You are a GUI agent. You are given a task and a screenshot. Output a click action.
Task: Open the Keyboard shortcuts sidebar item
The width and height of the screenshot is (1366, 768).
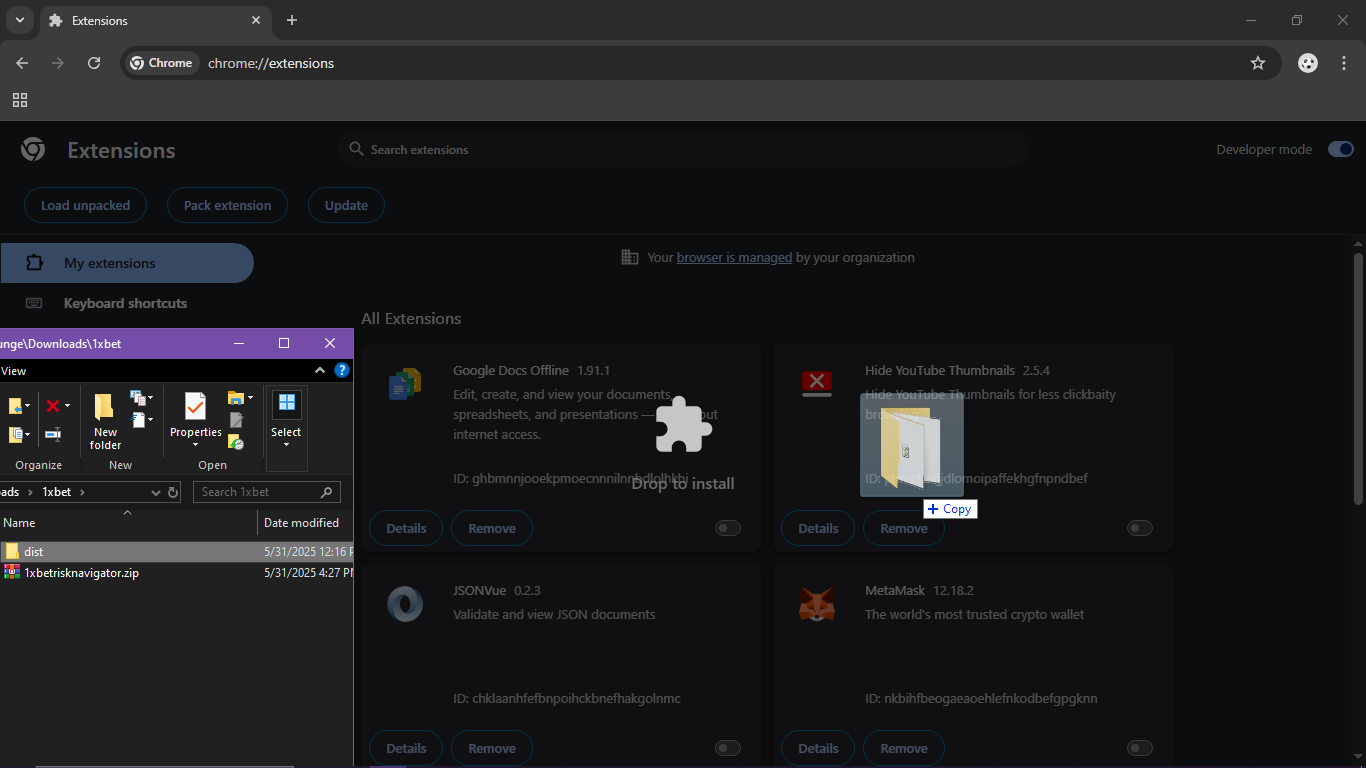125,303
